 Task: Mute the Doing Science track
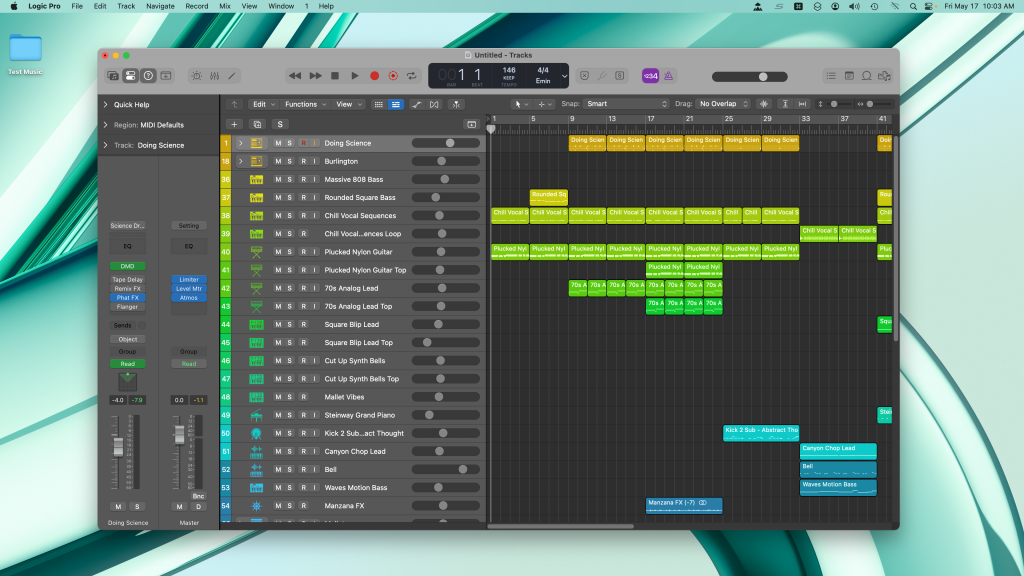pos(278,143)
